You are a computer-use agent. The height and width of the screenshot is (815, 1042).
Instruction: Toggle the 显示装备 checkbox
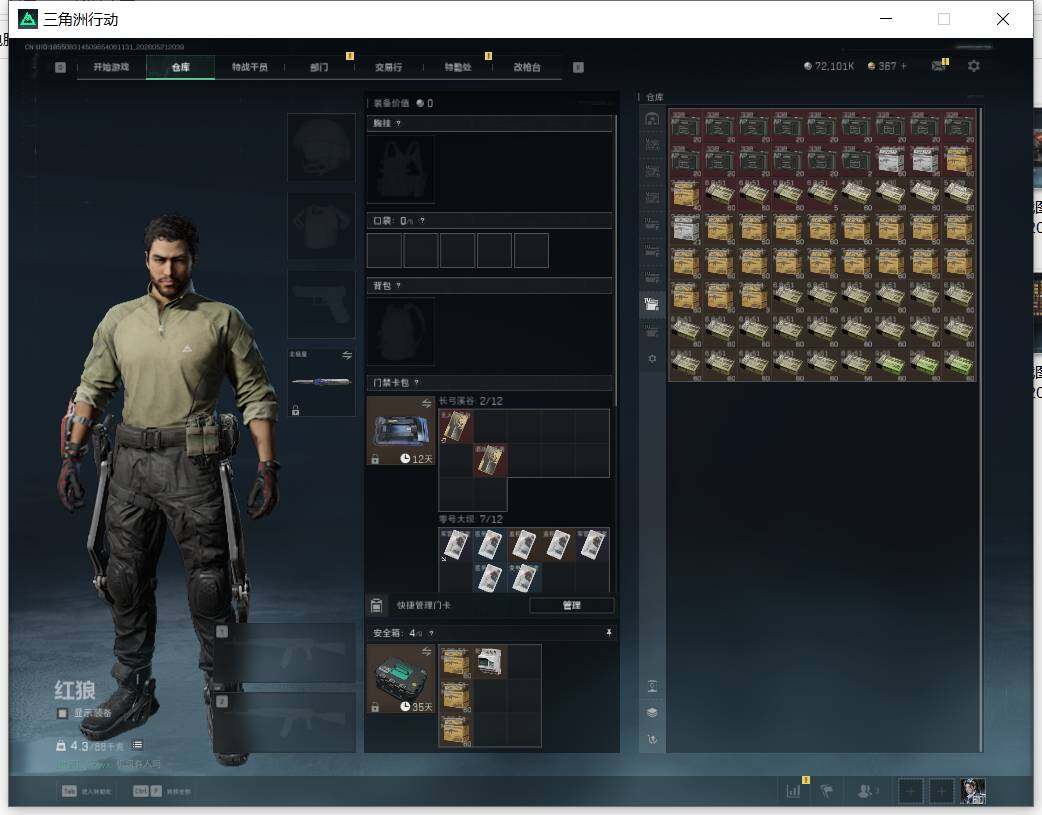click(62, 713)
